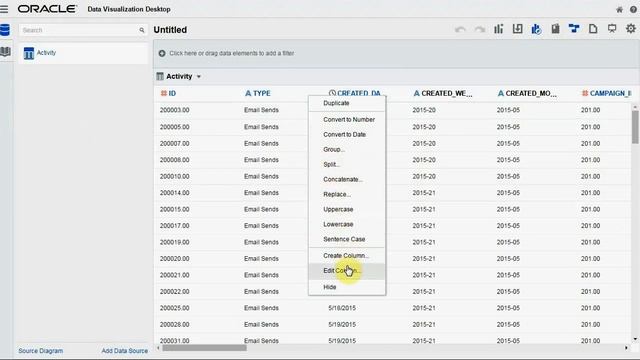Click the search magnifier icon
This screenshot has height=360, width=640.
click(142, 30)
